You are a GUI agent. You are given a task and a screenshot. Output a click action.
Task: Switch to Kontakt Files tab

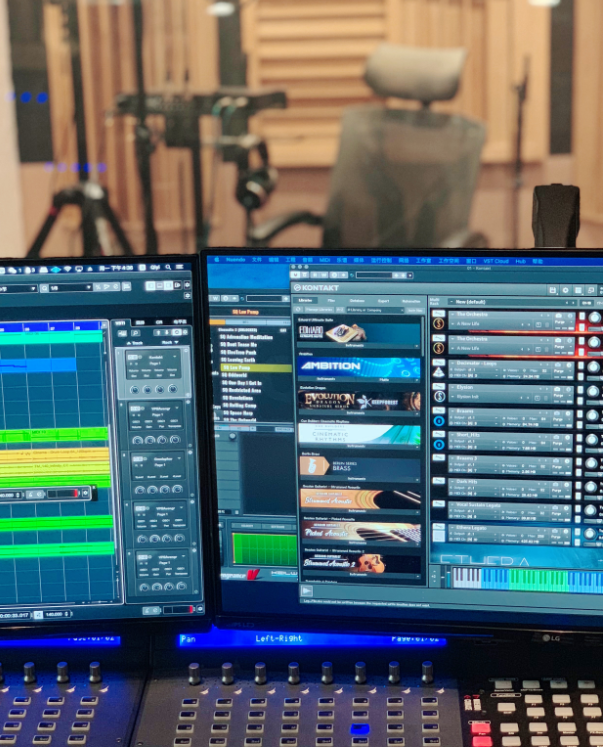(x=331, y=301)
